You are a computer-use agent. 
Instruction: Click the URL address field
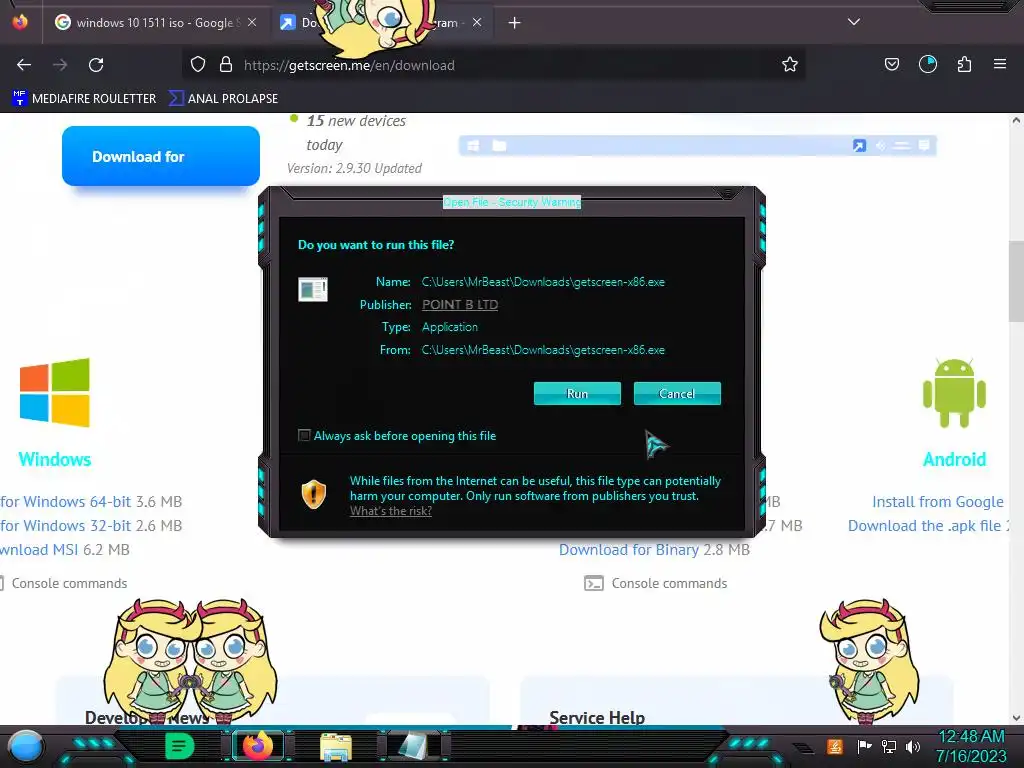[x=493, y=65]
